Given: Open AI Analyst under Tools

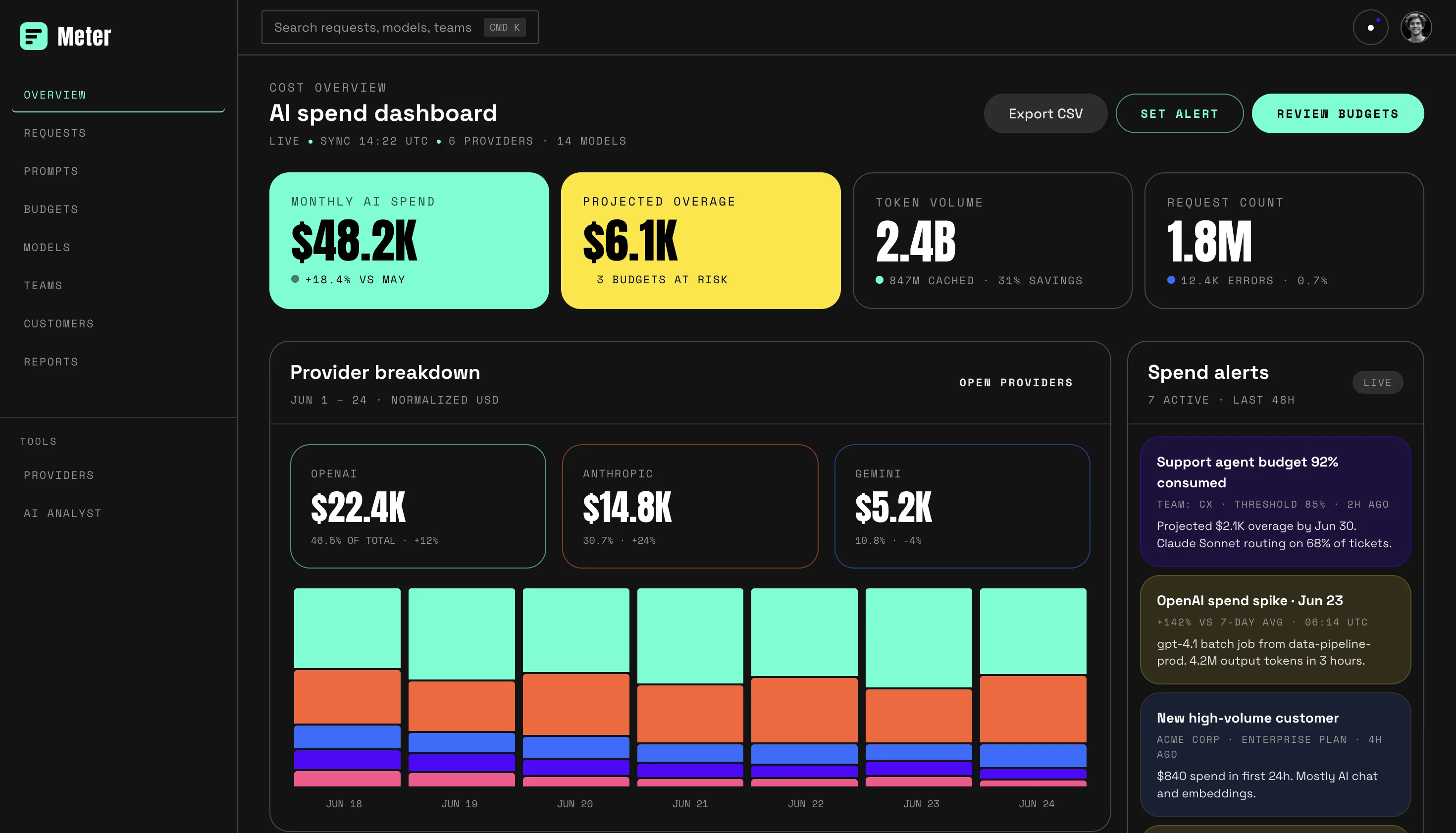Looking at the screenshot, I should coord(118,514).
